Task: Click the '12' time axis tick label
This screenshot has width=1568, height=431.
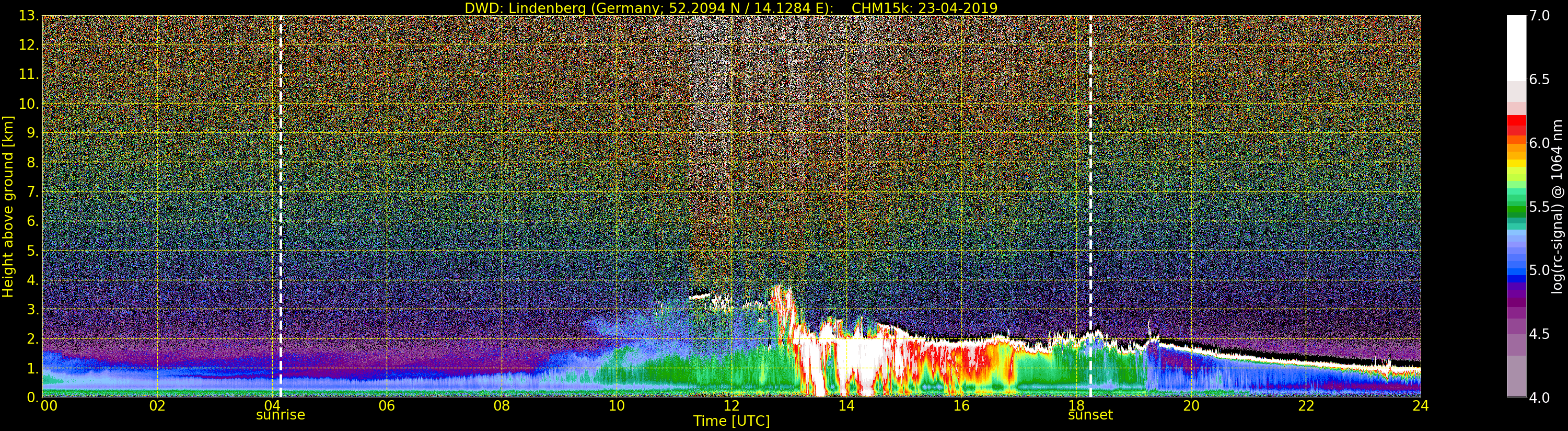Action: point(731,406)
